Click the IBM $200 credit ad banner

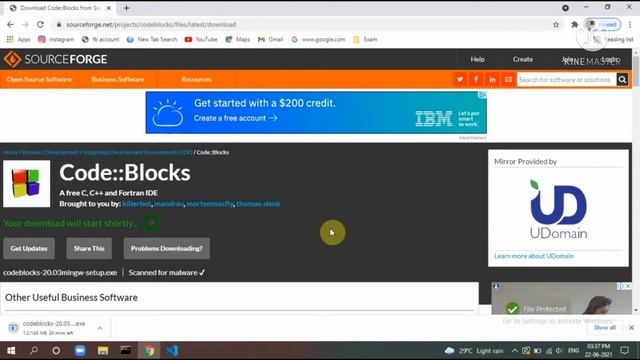click(x=316, y=112)
